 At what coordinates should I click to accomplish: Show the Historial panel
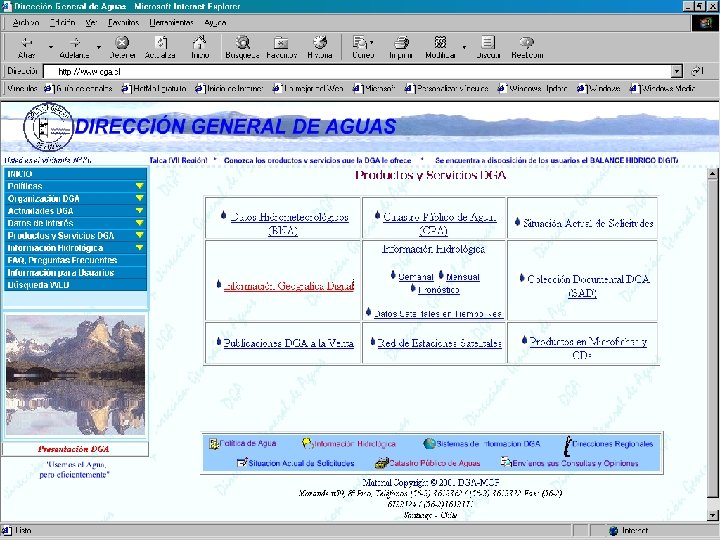point(320,47)
